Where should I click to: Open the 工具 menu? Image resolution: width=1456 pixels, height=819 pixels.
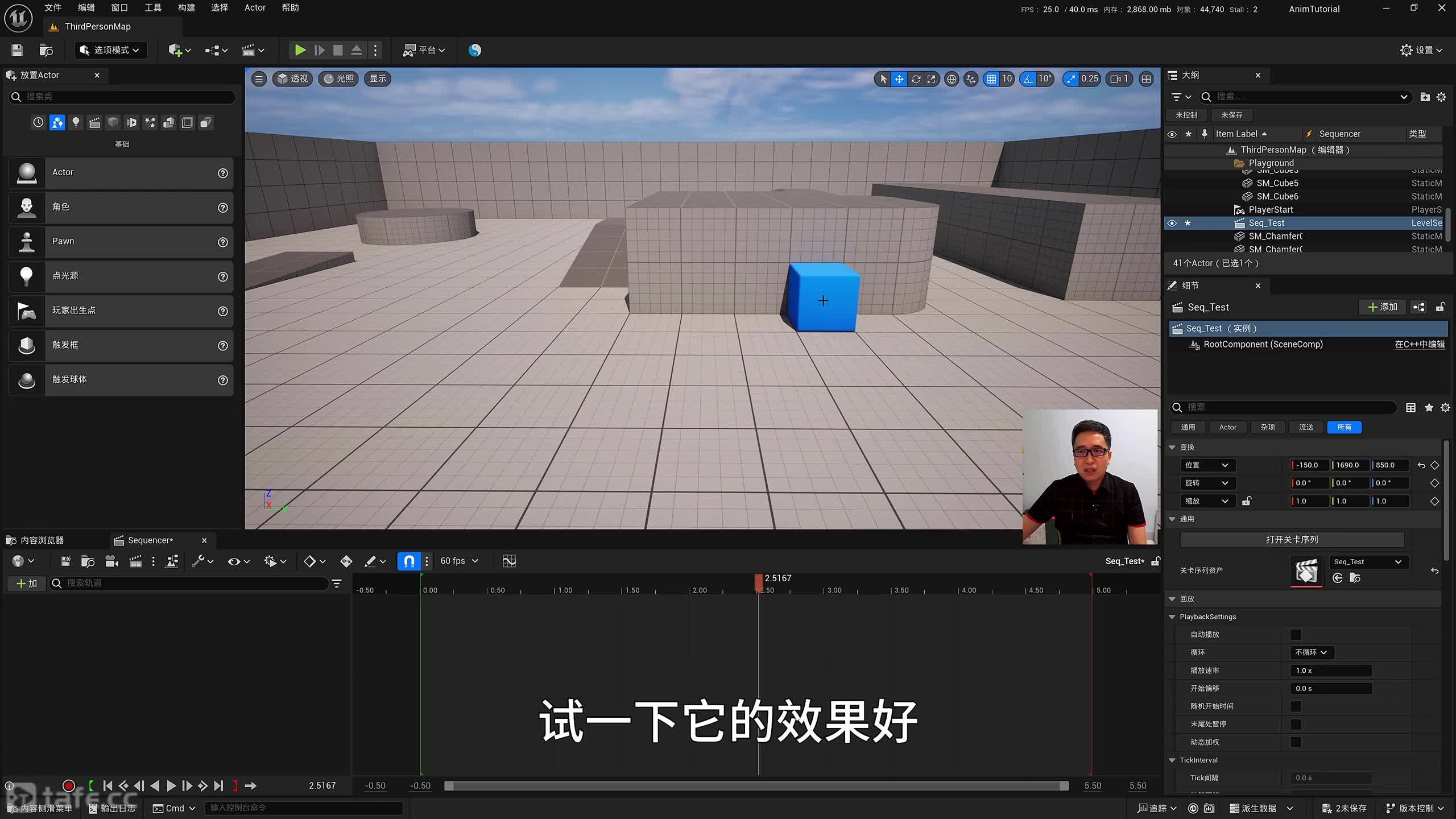(x=152, y=8)
